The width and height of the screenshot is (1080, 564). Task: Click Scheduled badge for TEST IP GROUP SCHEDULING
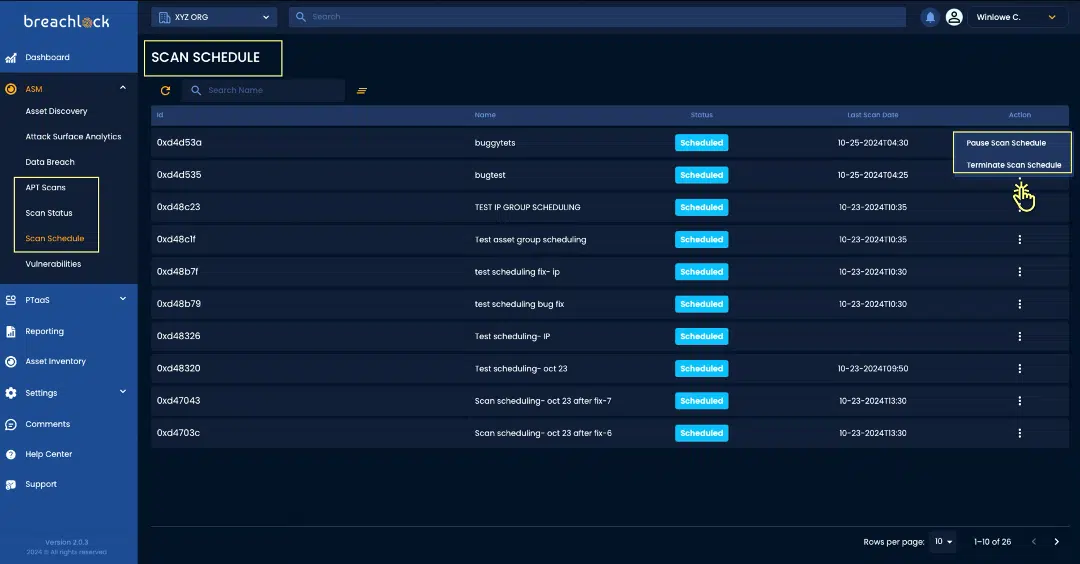[x=701, y=207]
